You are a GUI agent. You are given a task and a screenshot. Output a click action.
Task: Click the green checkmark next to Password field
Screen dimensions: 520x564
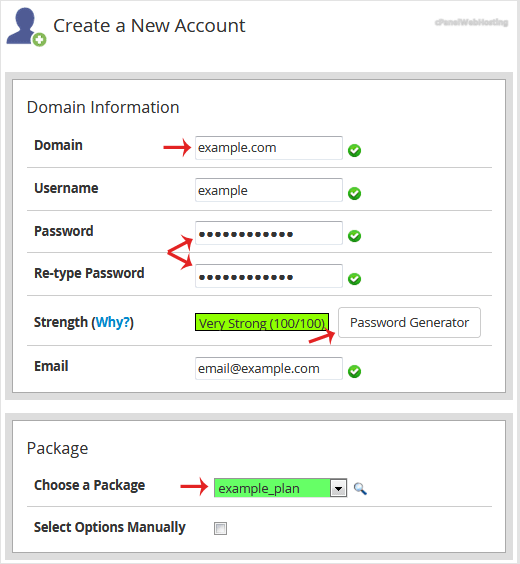point(354,236)
